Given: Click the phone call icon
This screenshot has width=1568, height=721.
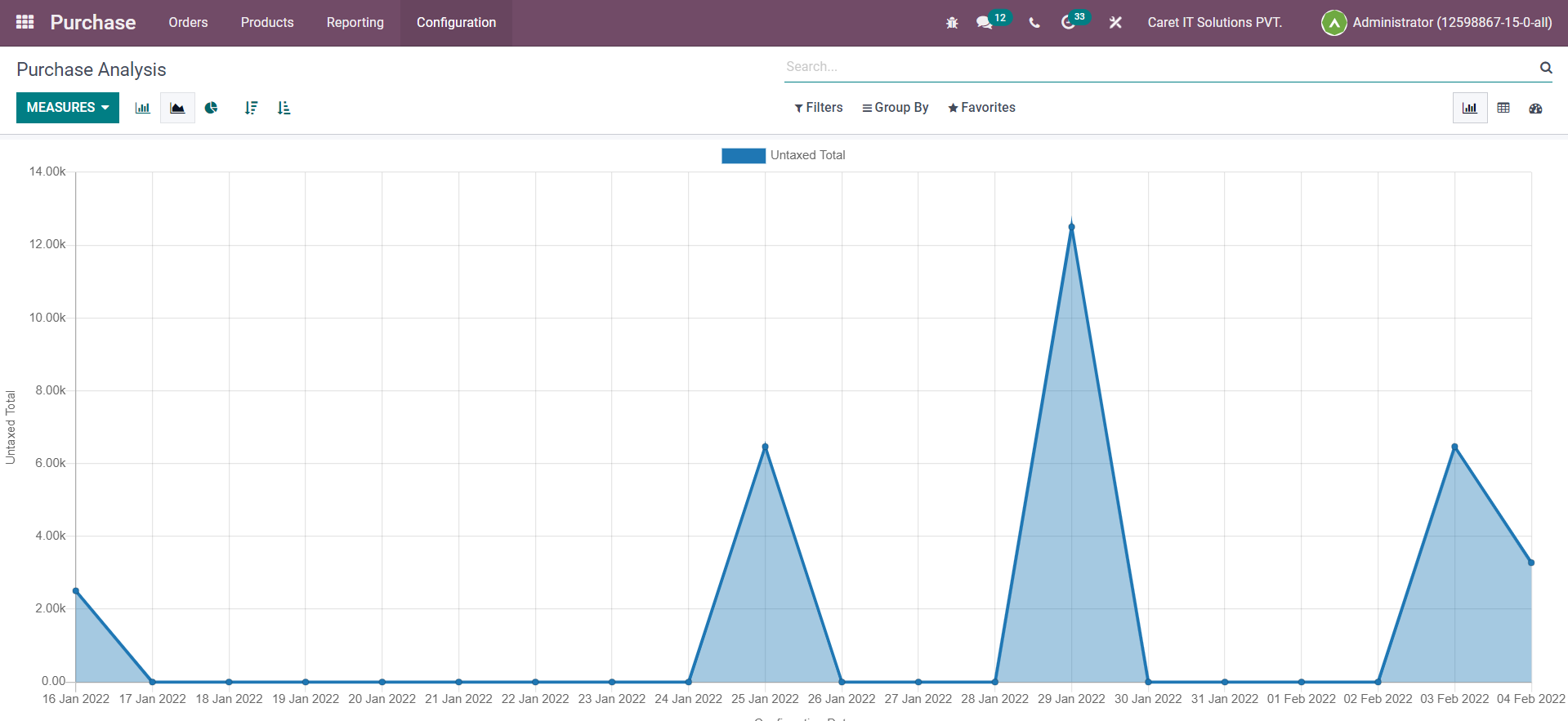Looking at the screenshot, I should pos(1034,23).
